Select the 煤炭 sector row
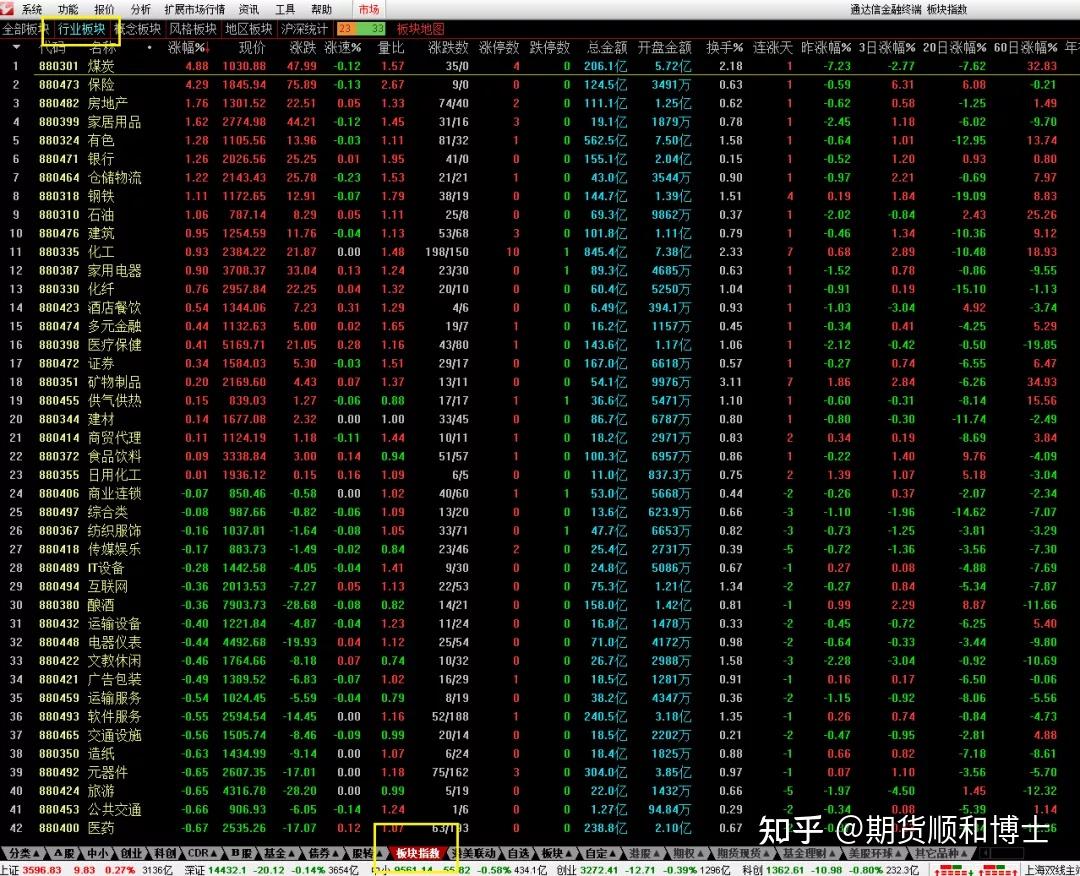The image size is (1080, 876). point(540,66)
